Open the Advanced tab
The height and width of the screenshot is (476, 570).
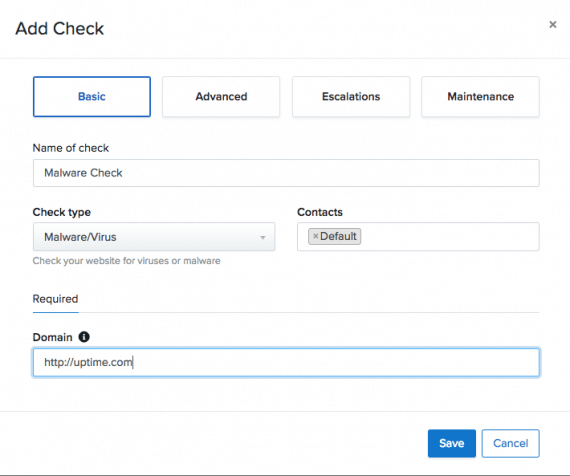tap(221, 96)
